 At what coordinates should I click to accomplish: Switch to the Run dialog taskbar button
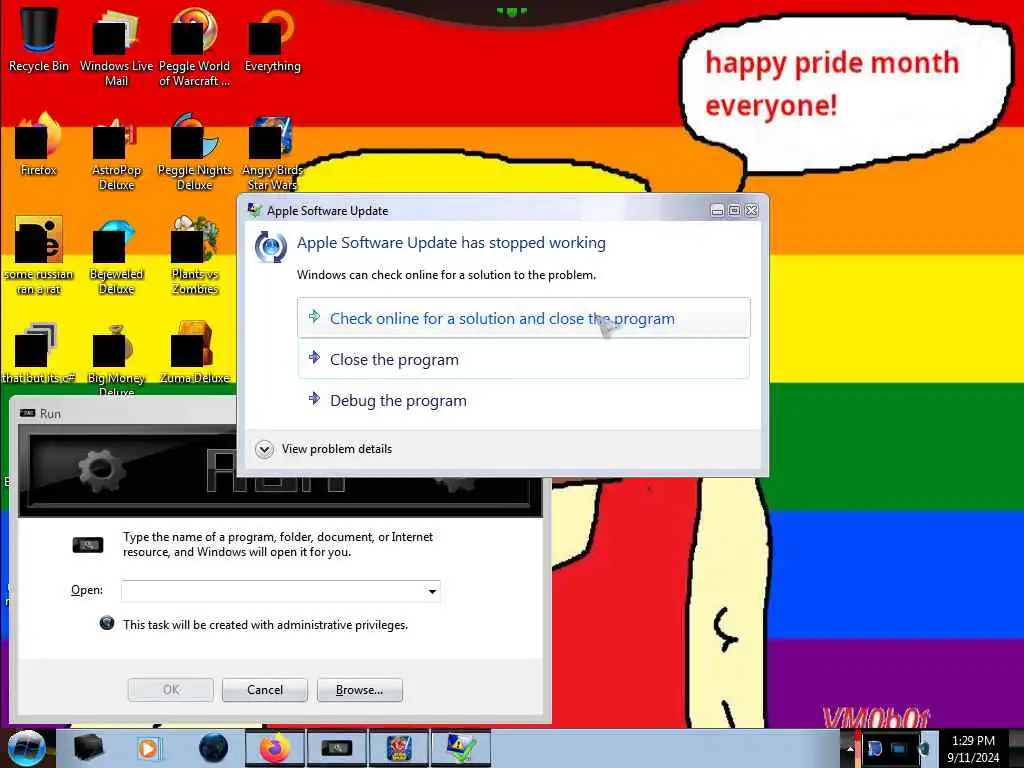pyautogui.click(x=337, y=748)
